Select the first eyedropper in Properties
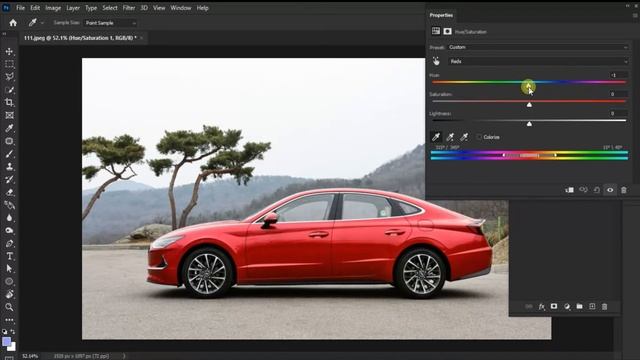The width and height of the screenshot is (640, 360). point(436,137)
